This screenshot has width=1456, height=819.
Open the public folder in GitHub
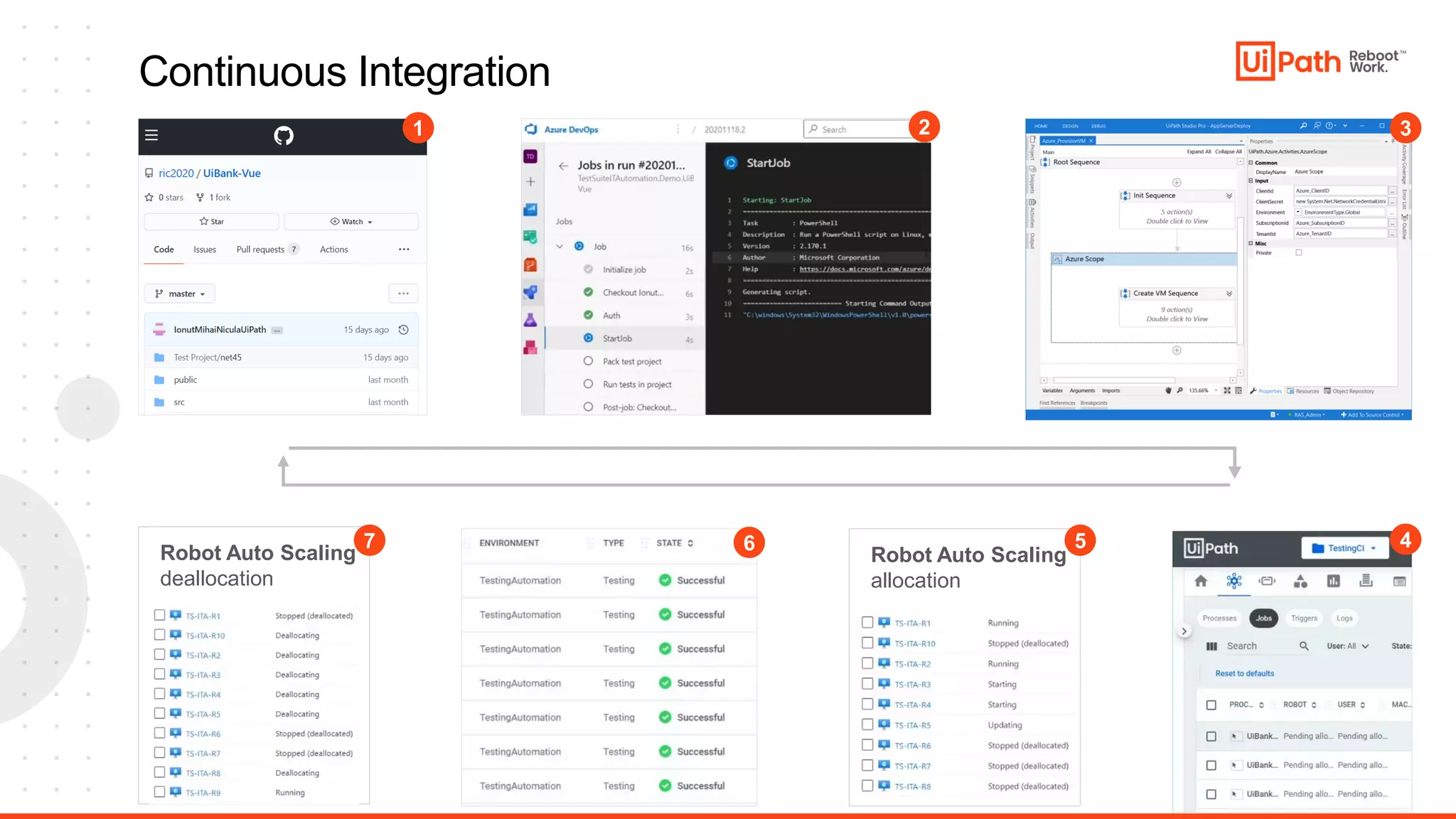[x=186, y=380]
